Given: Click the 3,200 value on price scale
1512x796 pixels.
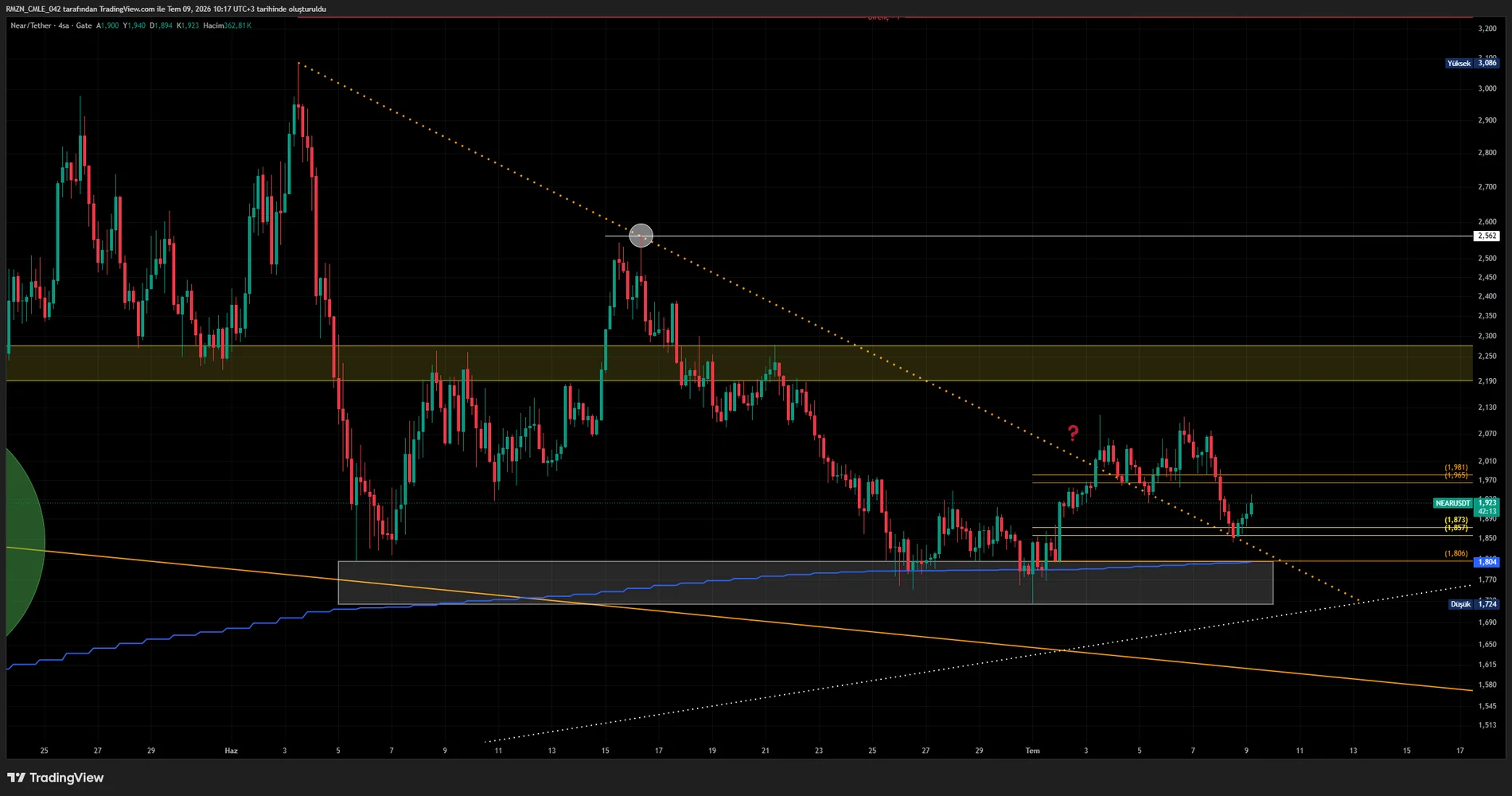Looking at the screenshot, I should pyautogui.click(x=1487, y=28).
